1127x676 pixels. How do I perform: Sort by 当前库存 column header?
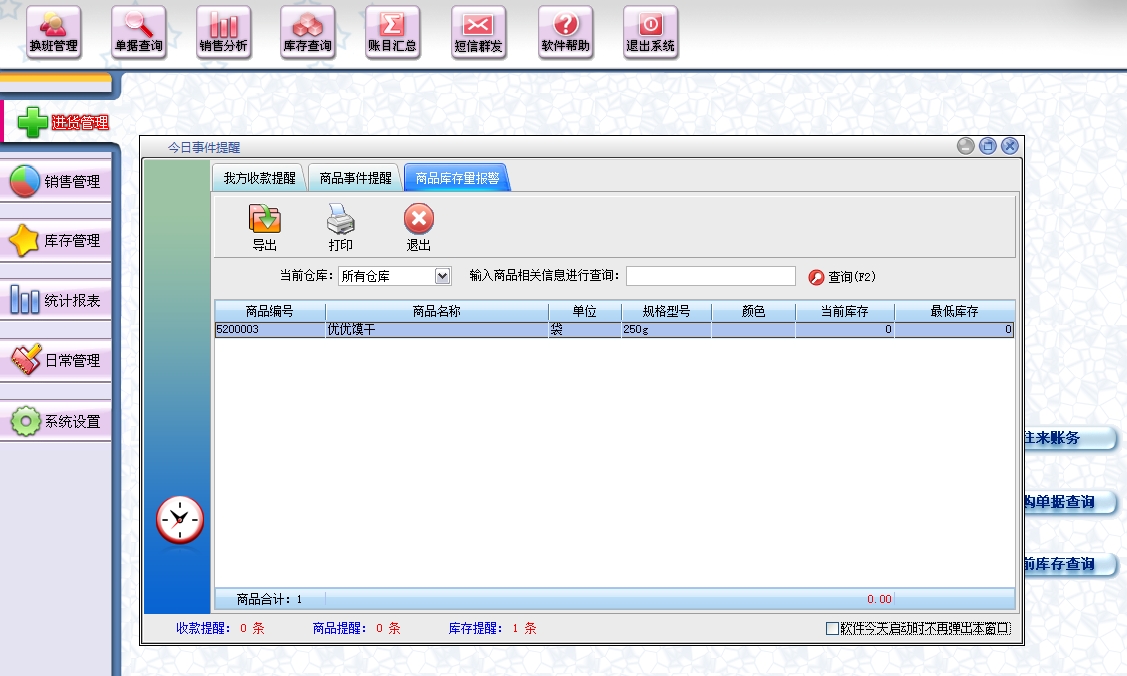[844, 311]
